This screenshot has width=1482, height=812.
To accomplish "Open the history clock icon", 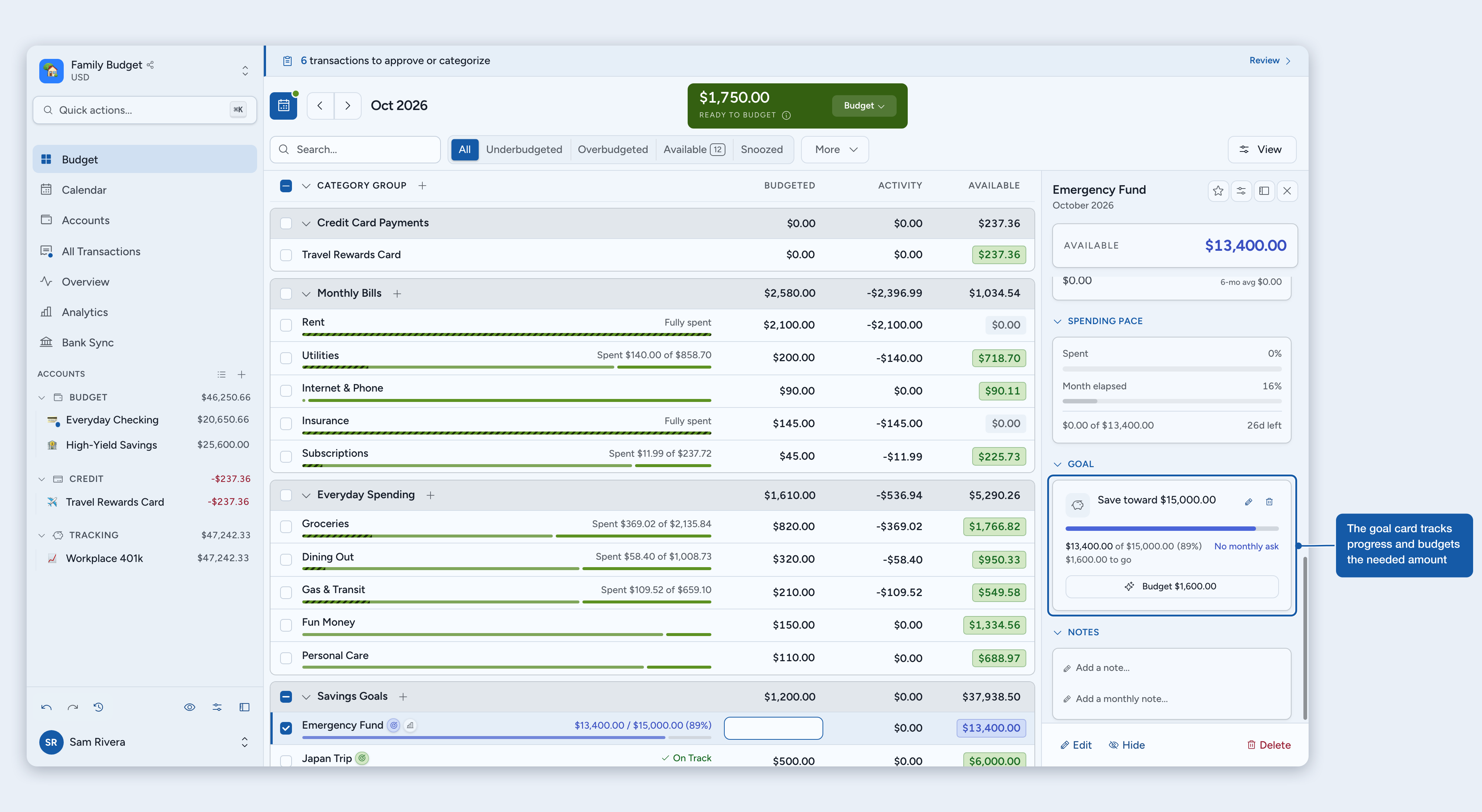I will pyautogui.click(x=99, y=707).
